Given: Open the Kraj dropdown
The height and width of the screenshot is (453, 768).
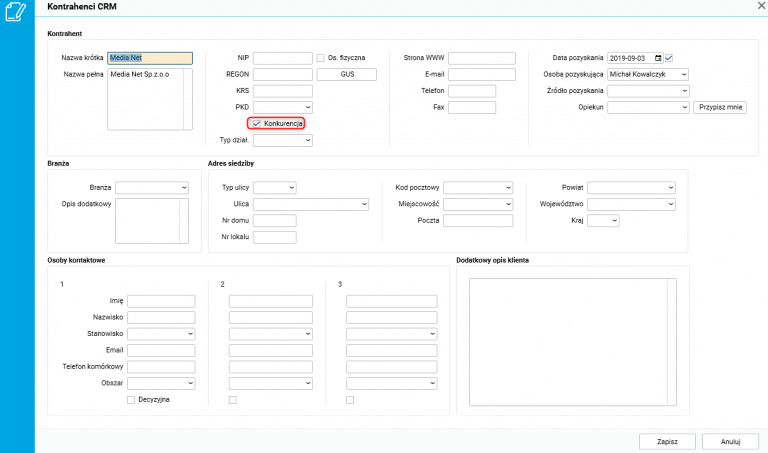Looking at the screenshot, I should [x=614, y=221].
